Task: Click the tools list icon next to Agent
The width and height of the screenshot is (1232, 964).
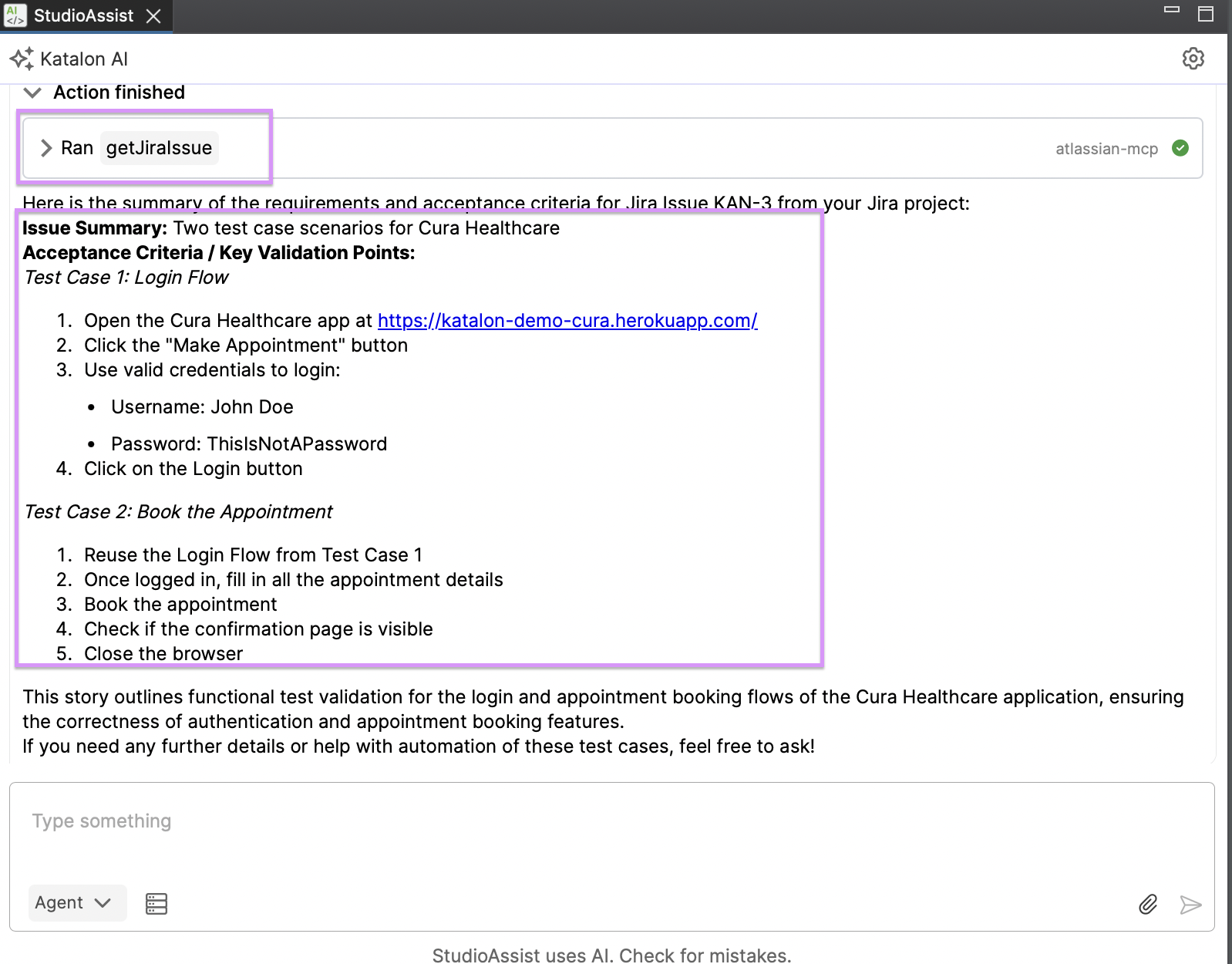Action: (157, 904)
